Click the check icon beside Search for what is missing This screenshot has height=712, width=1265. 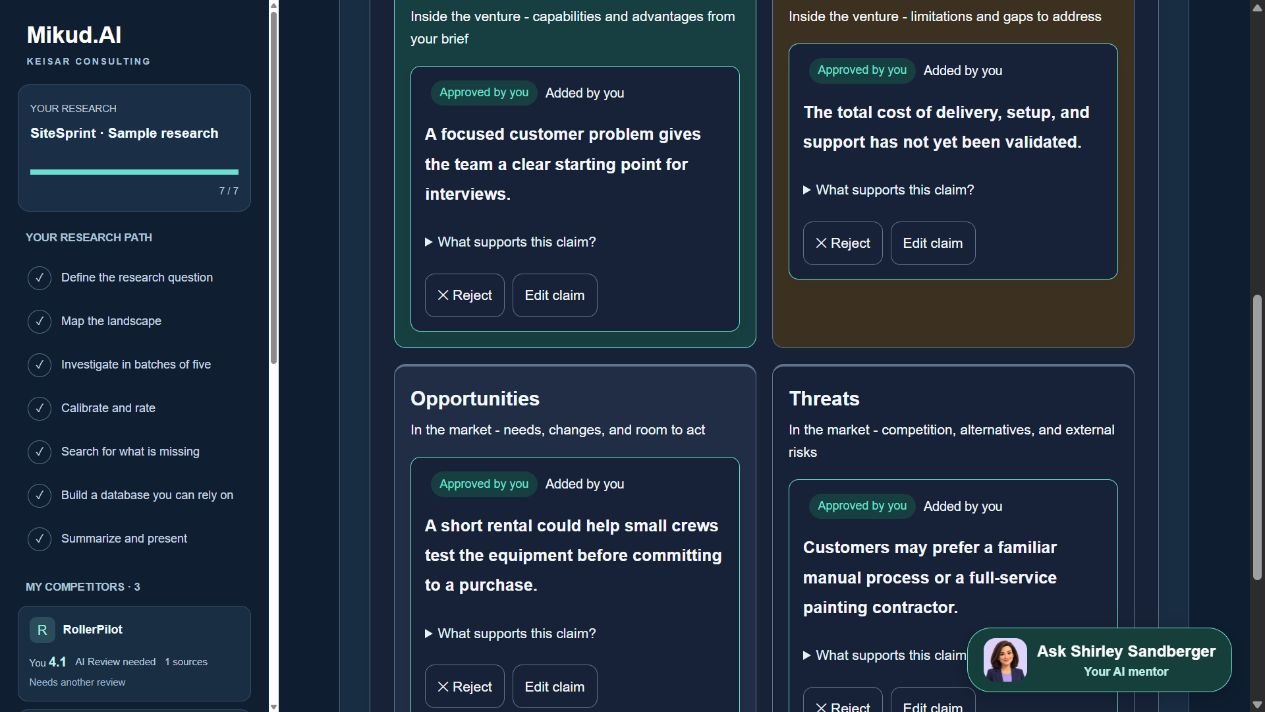coord(39,451)
